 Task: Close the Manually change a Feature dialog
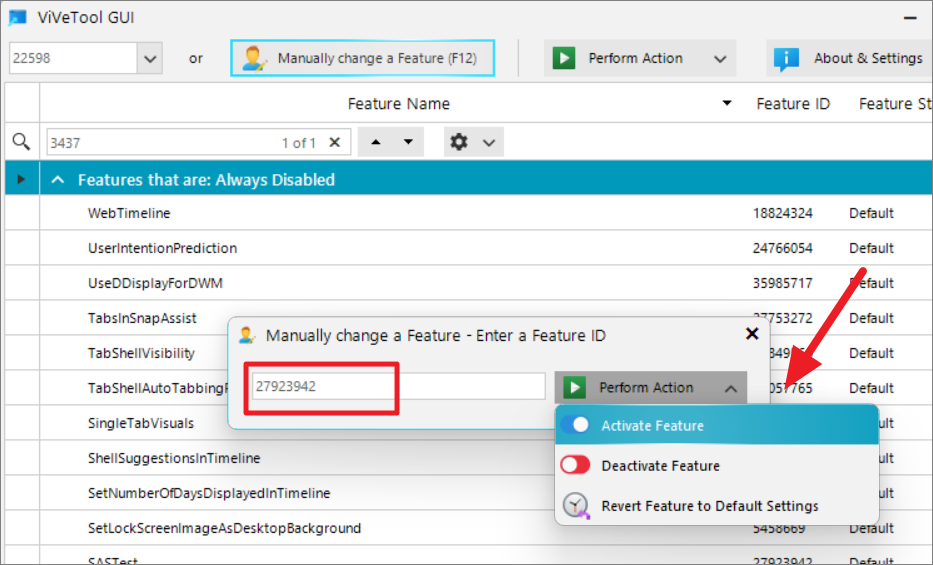click(x=752, y=334)
